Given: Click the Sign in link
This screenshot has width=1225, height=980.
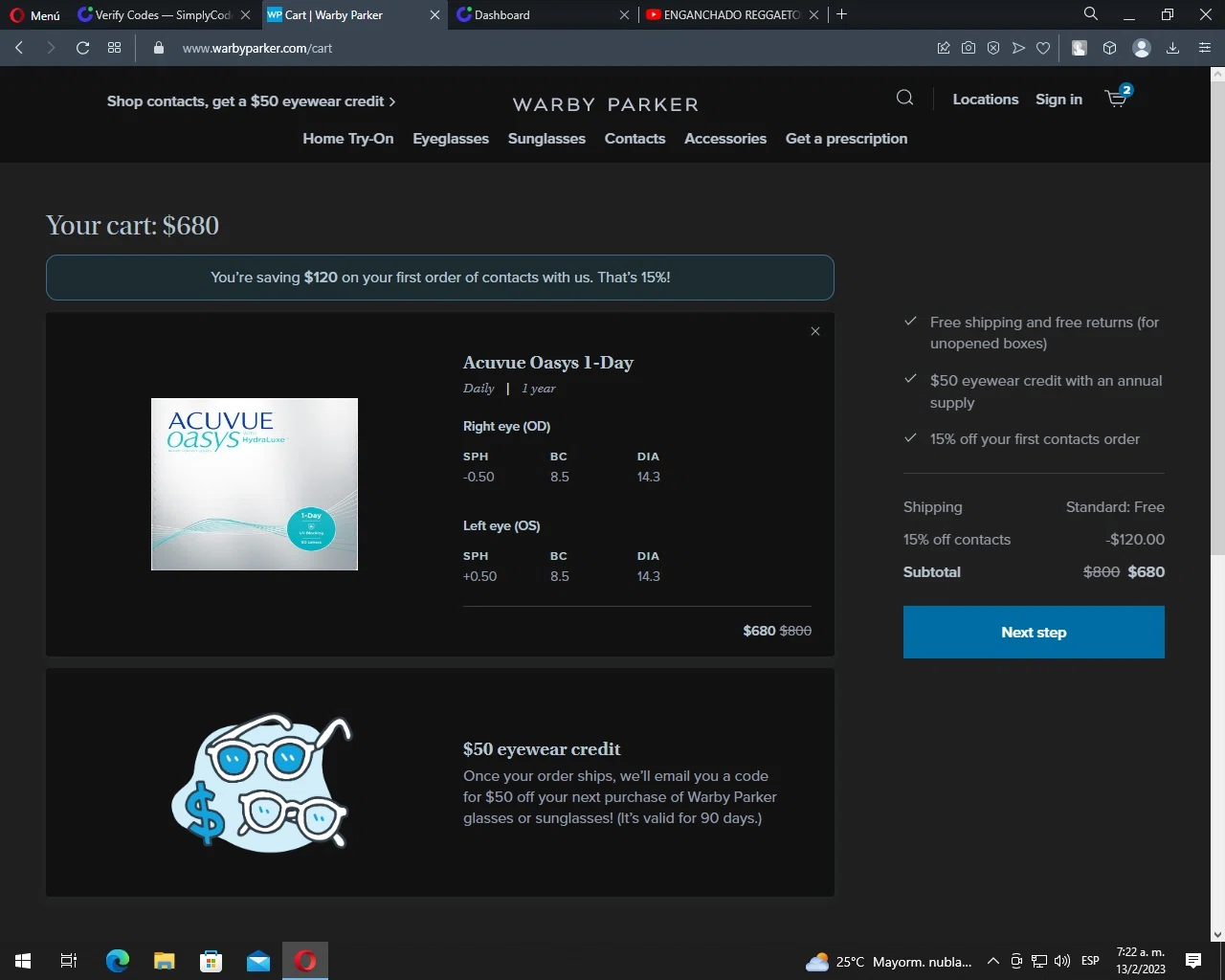Looking at the screenshot, I should click(1058, 100).
